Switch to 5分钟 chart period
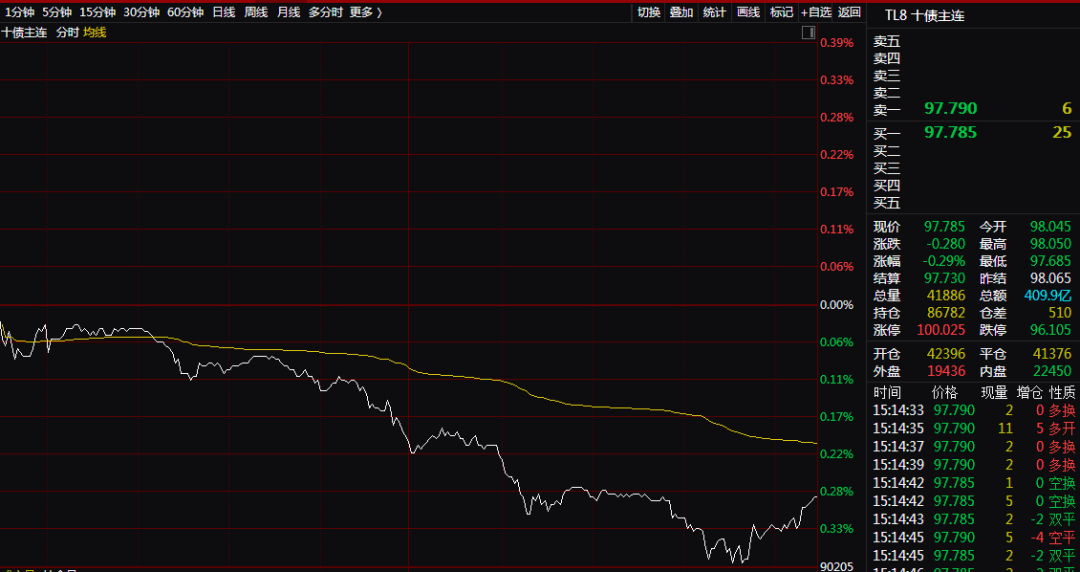The image size is (1080, 572). click(x=56, y=12)
